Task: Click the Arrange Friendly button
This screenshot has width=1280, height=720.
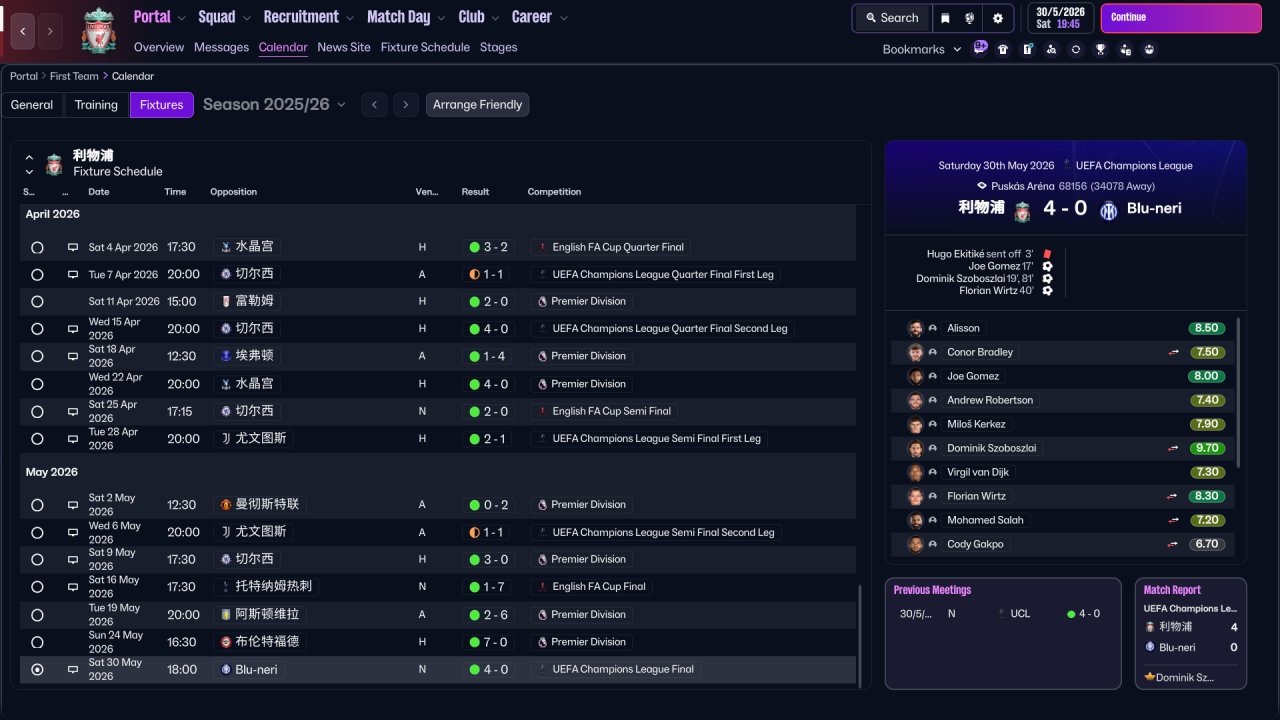Action: click(477, 105)
